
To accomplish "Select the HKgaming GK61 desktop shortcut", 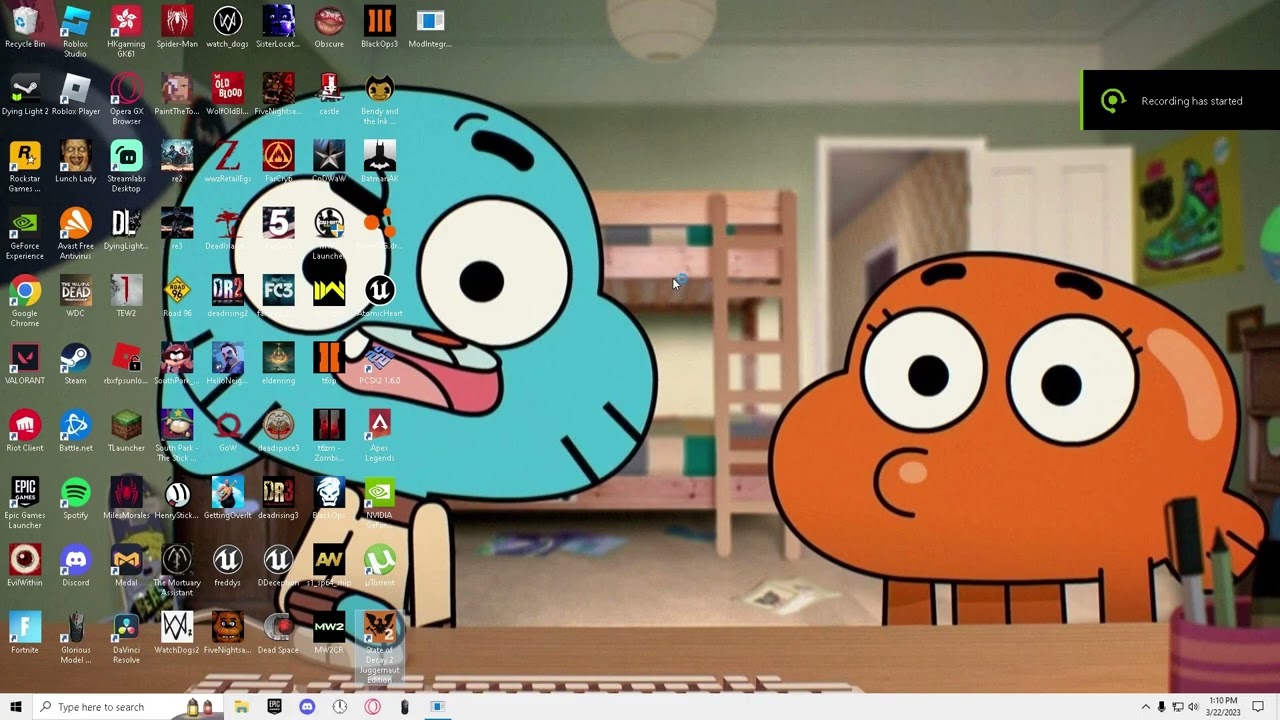I will [126, 31].
